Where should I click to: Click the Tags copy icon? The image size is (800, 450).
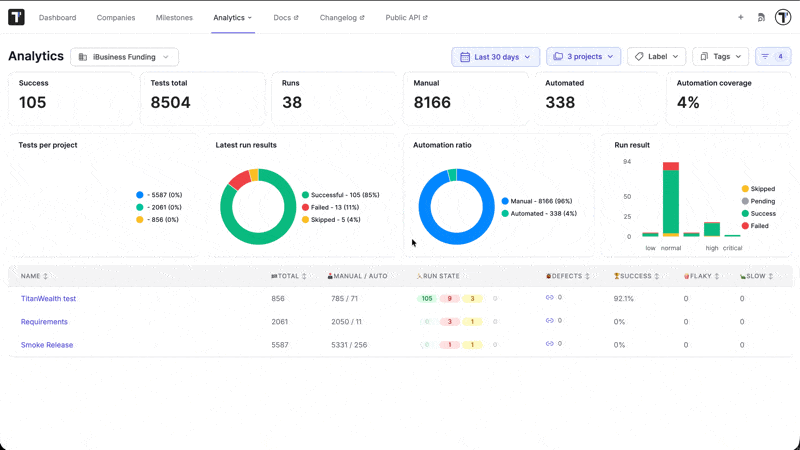(704, 57)
